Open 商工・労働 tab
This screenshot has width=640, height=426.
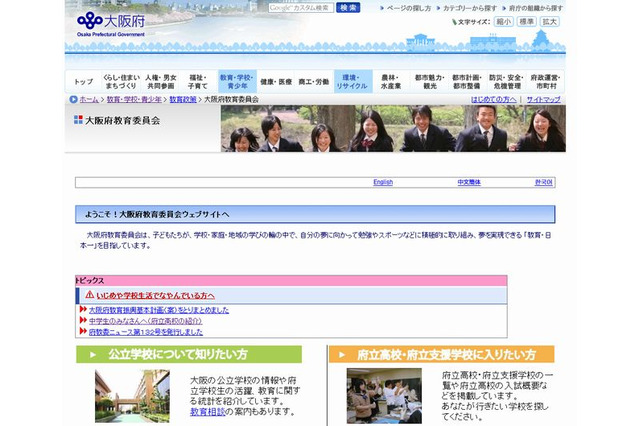click(x=314, y=82)
